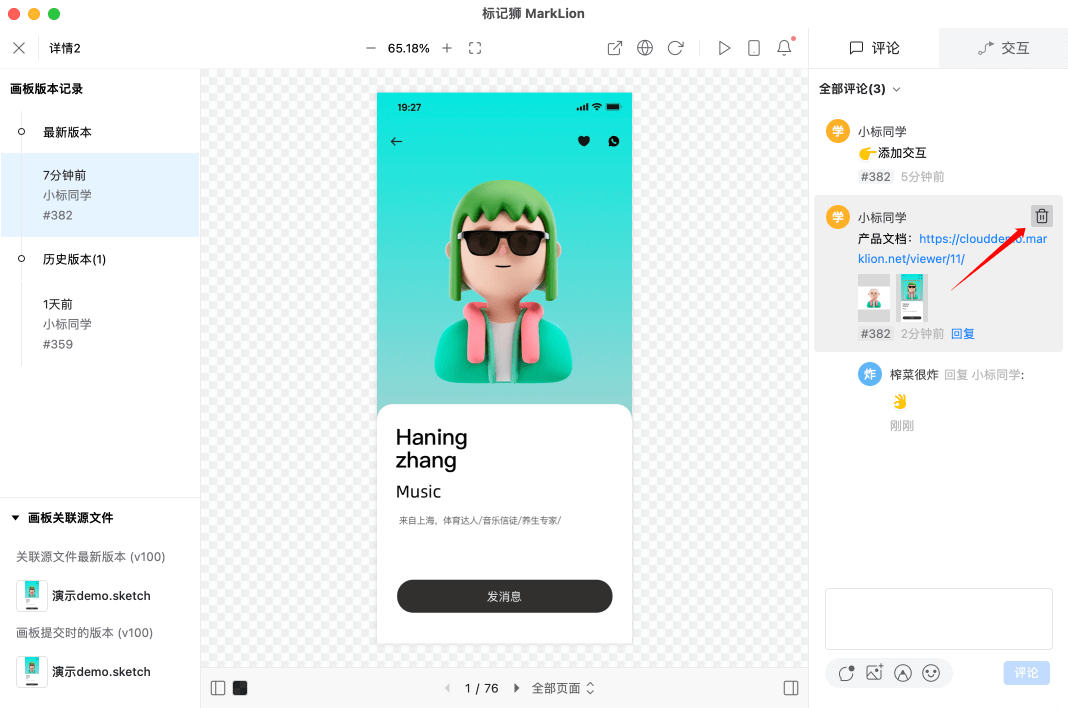Click the globe icon in the toolbar
This screenshot has height=708, width=1068.
click(x=645, y=48)
